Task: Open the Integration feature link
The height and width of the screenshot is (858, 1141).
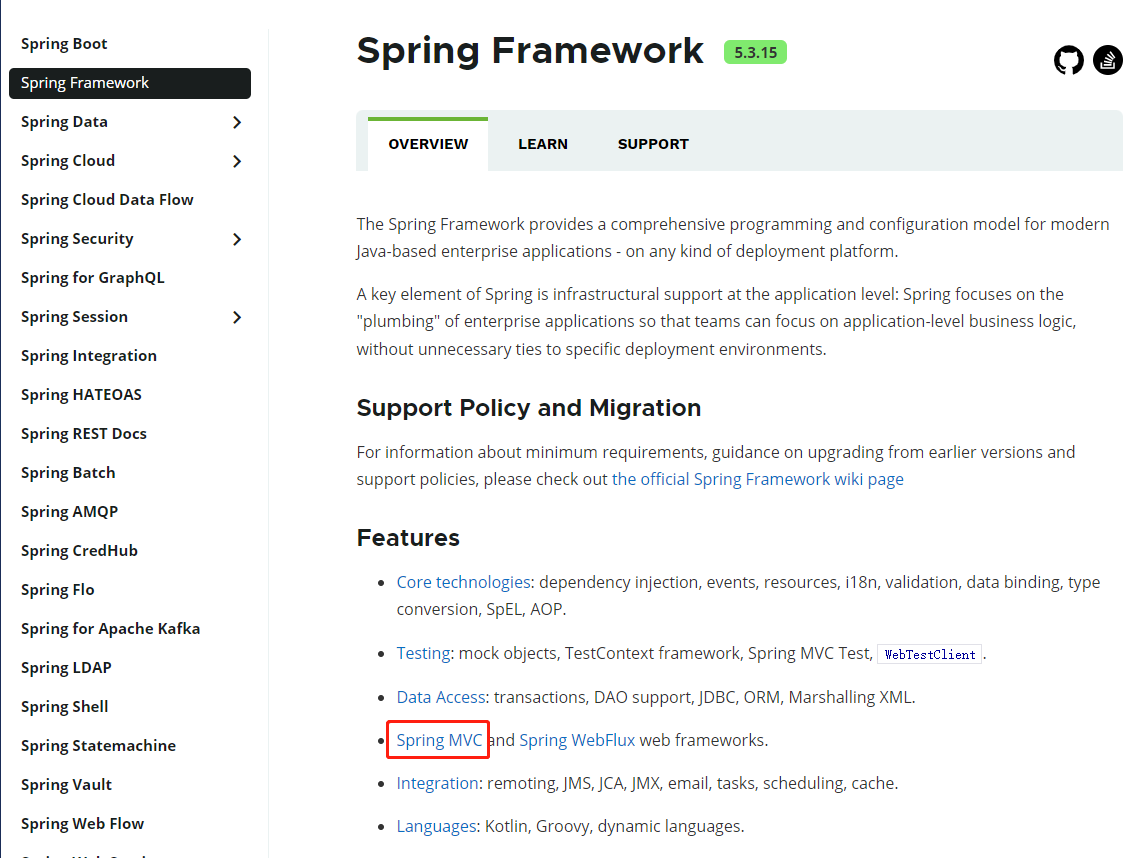Action: click(x=437, y=783)
